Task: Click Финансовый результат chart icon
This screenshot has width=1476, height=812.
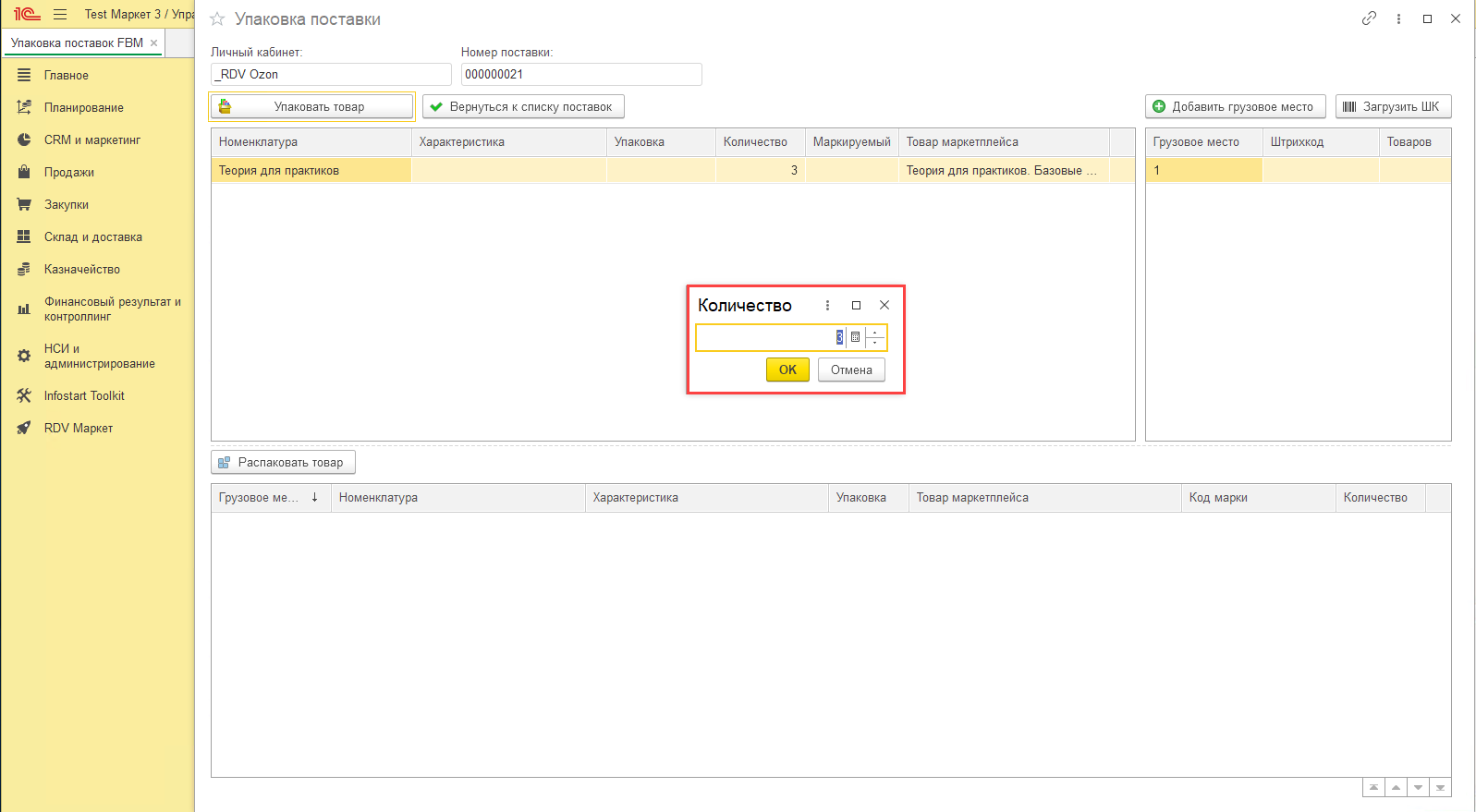Action: click(x=24, y=309)
